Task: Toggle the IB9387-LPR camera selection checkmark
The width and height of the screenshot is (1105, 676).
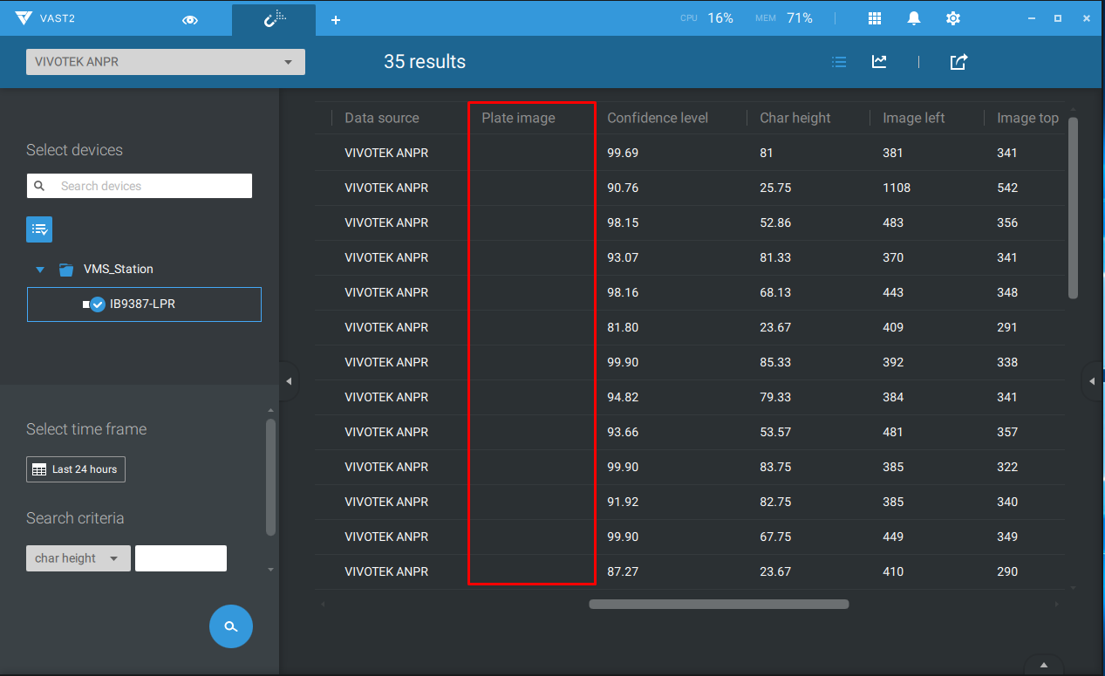Action: coord(97,305)
